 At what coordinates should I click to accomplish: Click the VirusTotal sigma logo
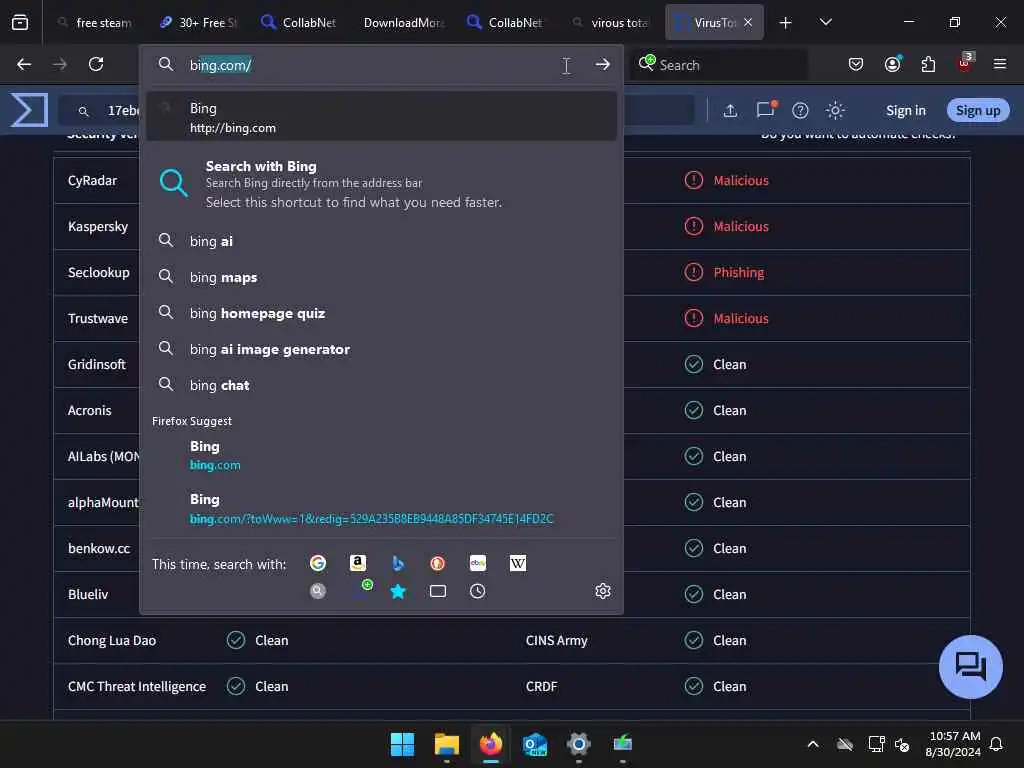(x=29, y=110)
